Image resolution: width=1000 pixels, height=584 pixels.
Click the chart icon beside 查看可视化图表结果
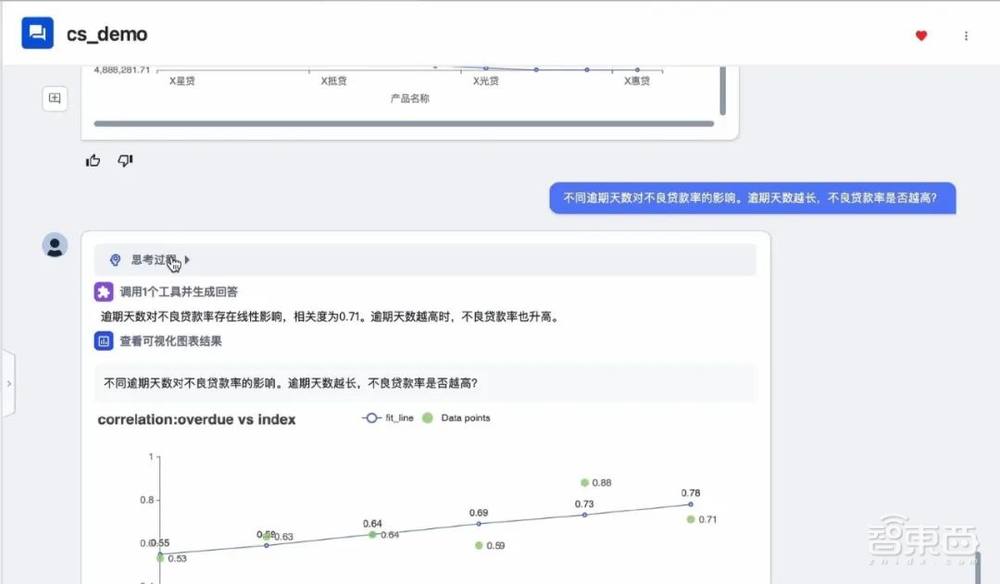[x=103, y=341]
